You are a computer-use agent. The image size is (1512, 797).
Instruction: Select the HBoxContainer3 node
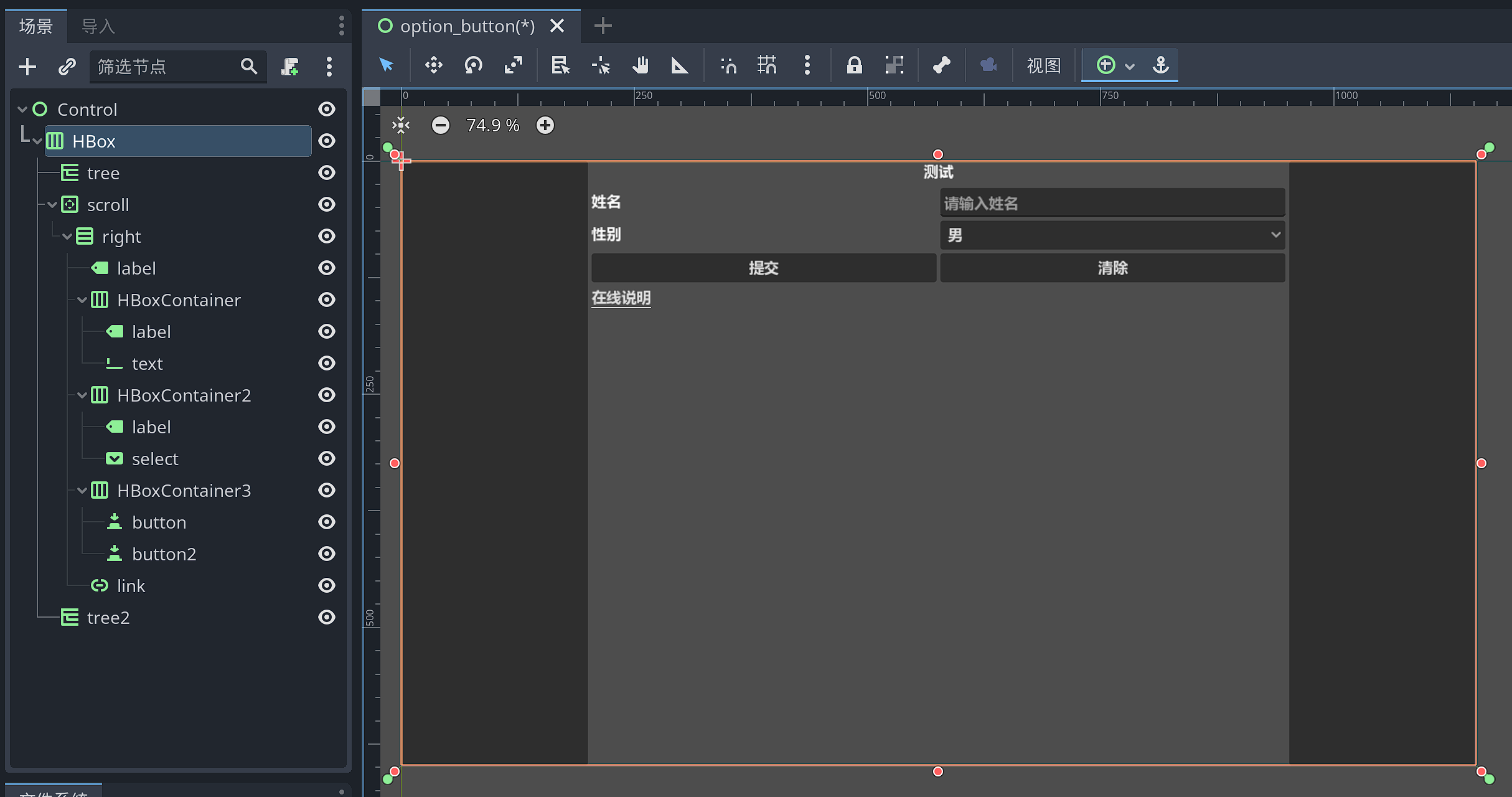pyautogui.click(x=184, y=491)
